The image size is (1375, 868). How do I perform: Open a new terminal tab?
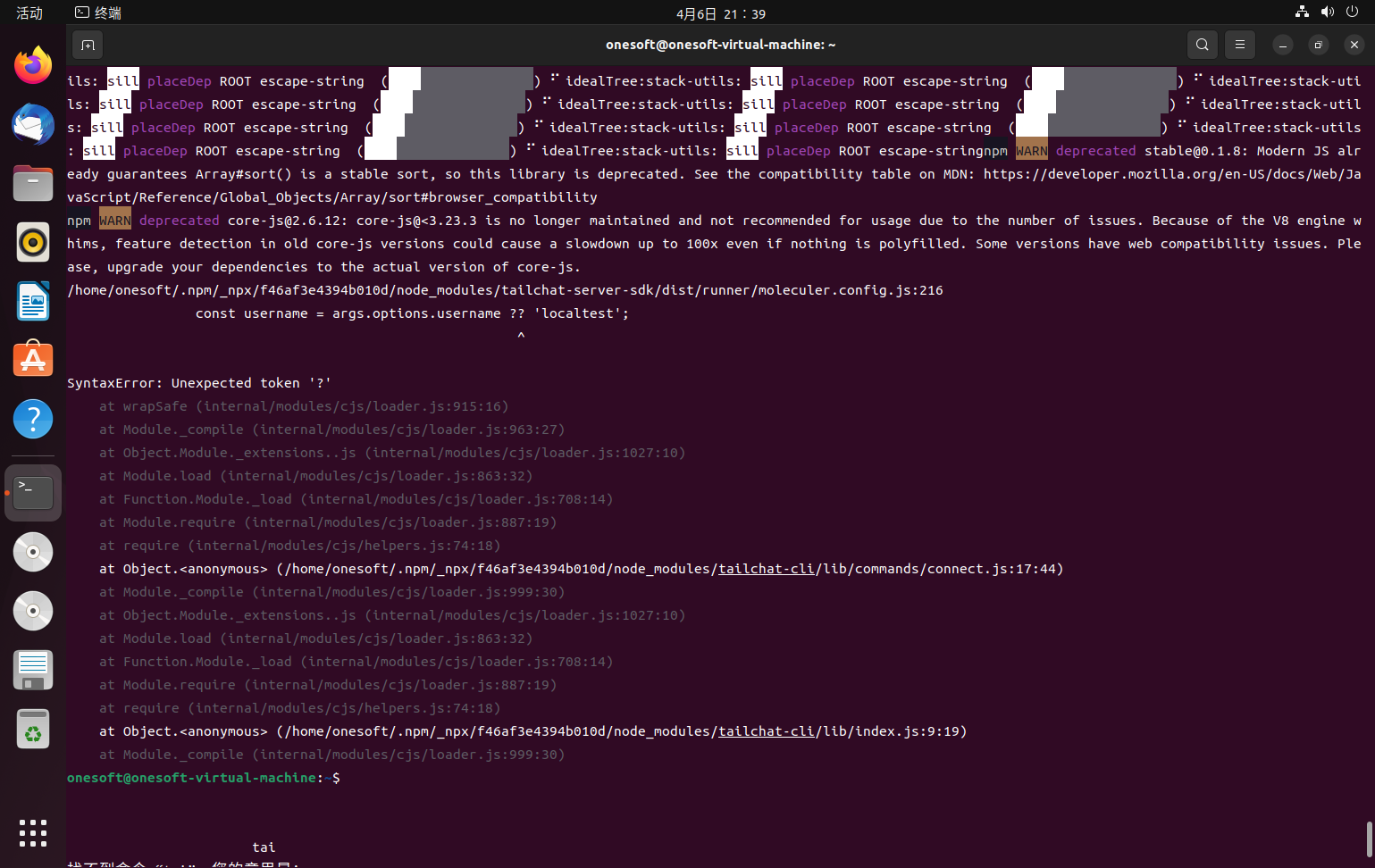(86, 45)
